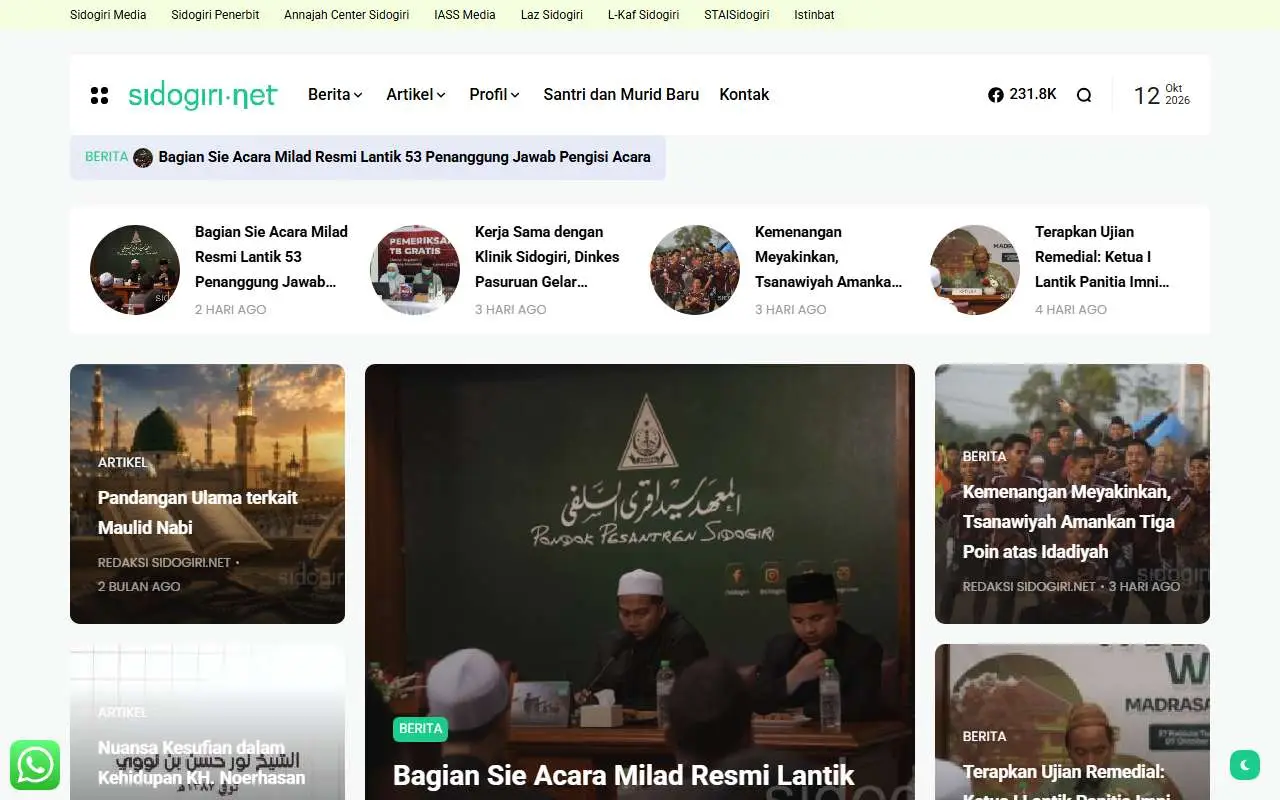This screenshot has width=1280, height=800.
Task: Click the date 12 Okt 2026
Action: (1161, 95)
